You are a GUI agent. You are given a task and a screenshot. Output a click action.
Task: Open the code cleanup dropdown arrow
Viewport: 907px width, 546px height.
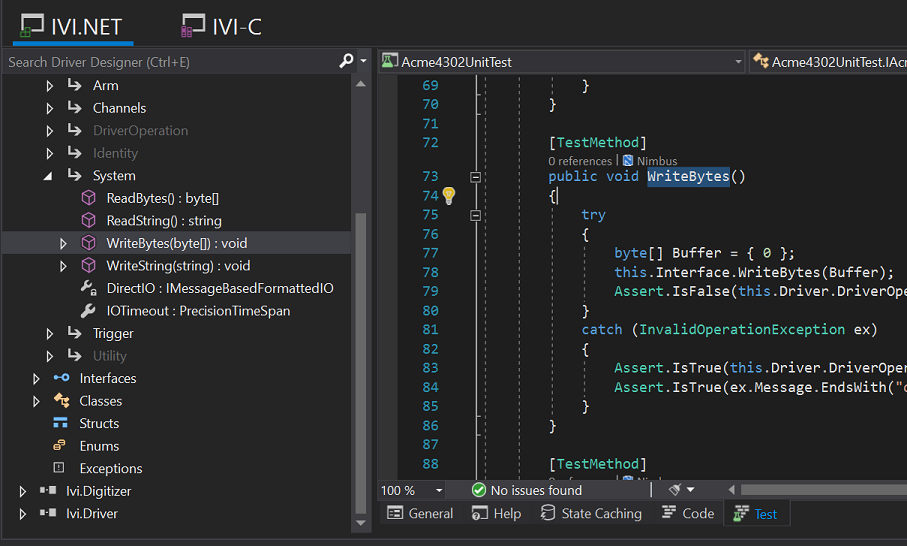pos(690,490)
